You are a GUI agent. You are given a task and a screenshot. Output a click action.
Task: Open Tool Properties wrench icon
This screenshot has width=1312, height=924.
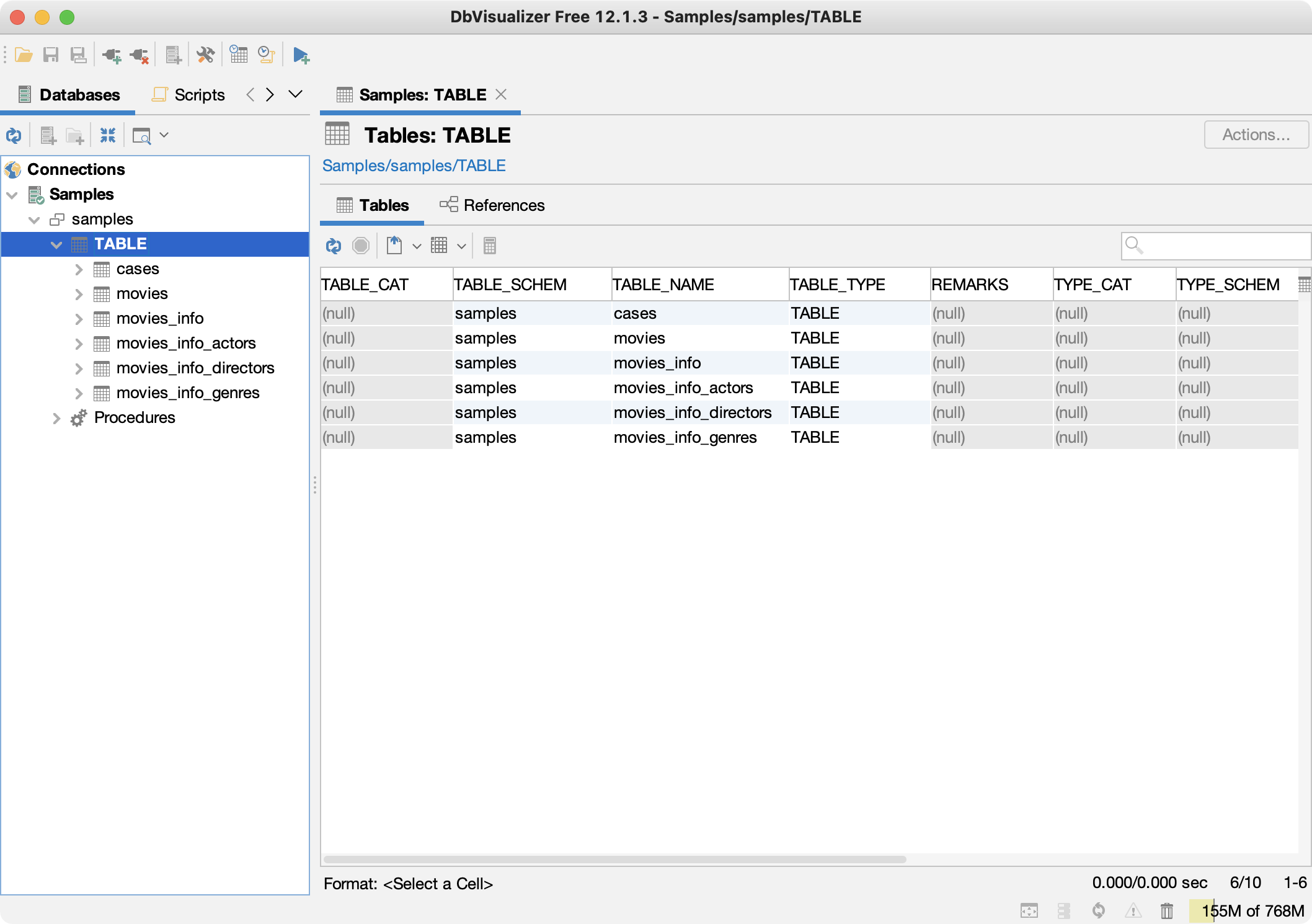click(x=205, y=55)
